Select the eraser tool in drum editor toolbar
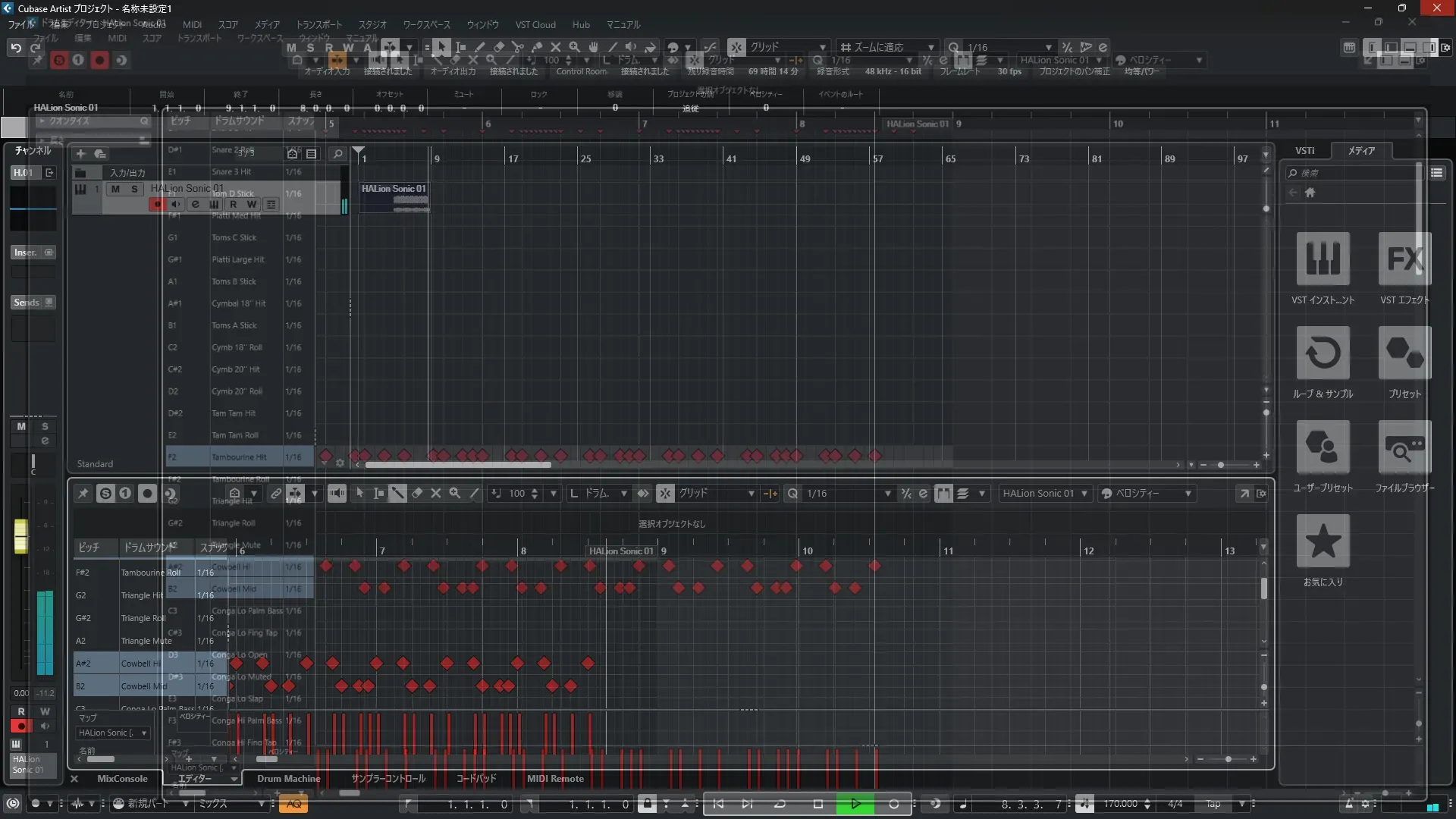This screenshot has height=819, width=1456. (x=417, y=494)
